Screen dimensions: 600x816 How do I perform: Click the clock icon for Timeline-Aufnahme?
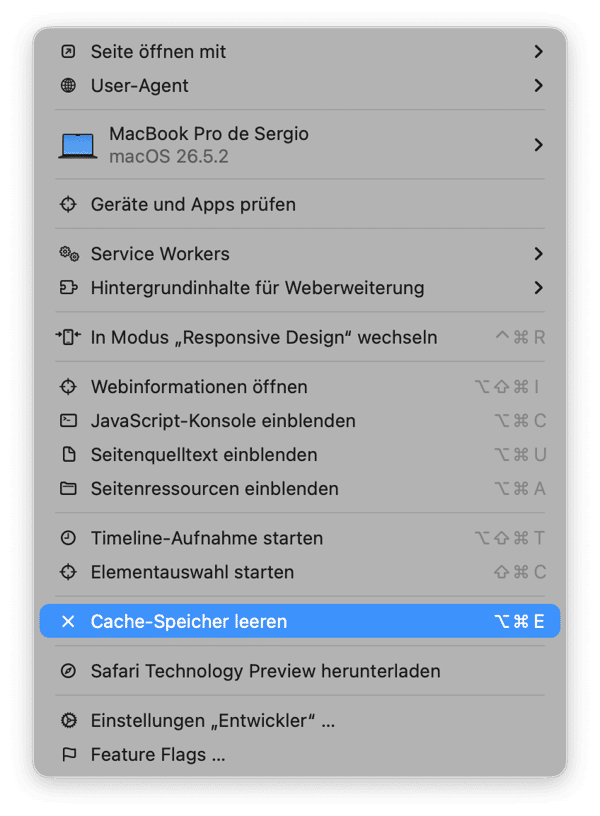point(68,538)
